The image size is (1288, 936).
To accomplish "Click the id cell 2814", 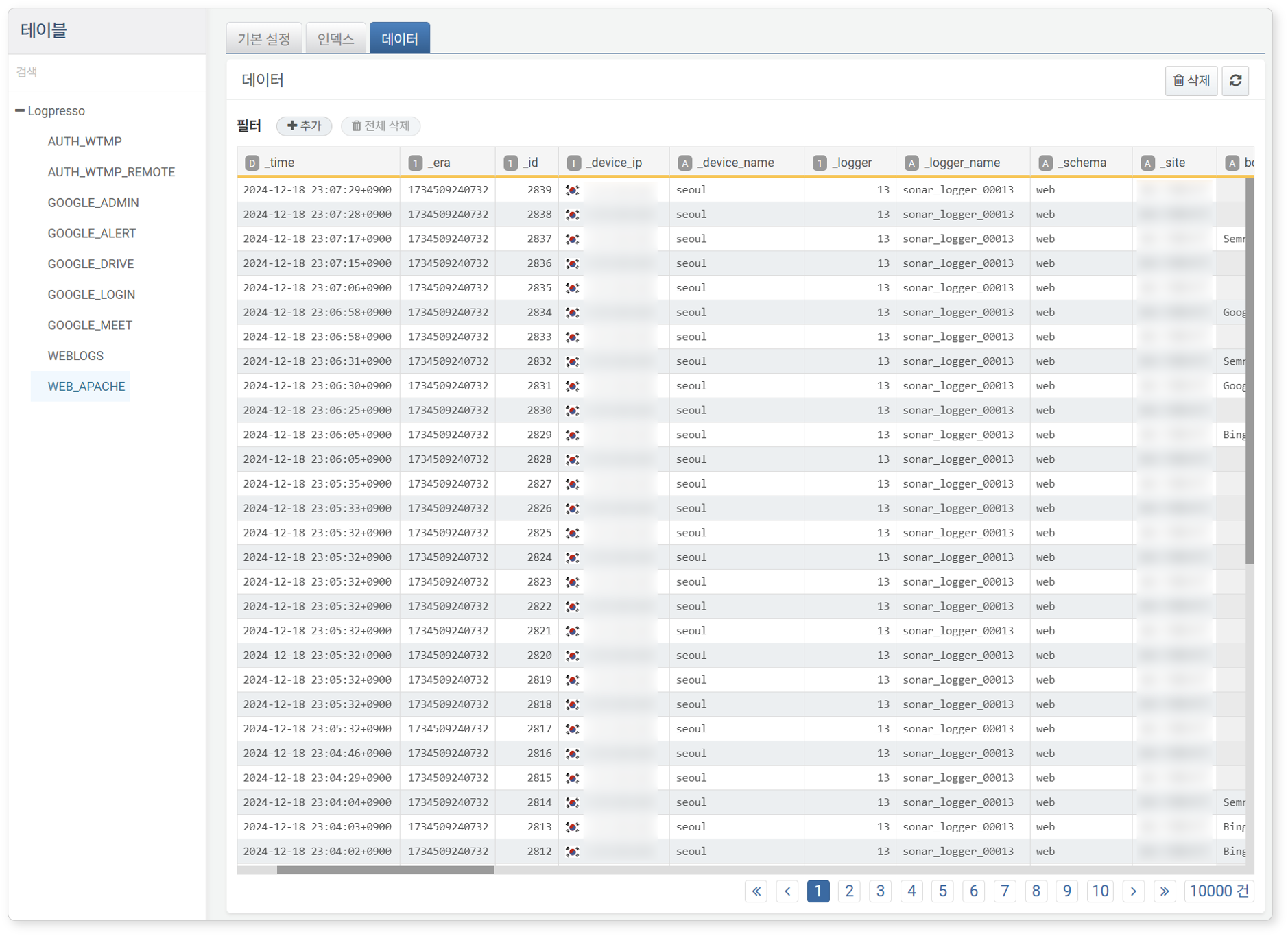I will [527, 802].
